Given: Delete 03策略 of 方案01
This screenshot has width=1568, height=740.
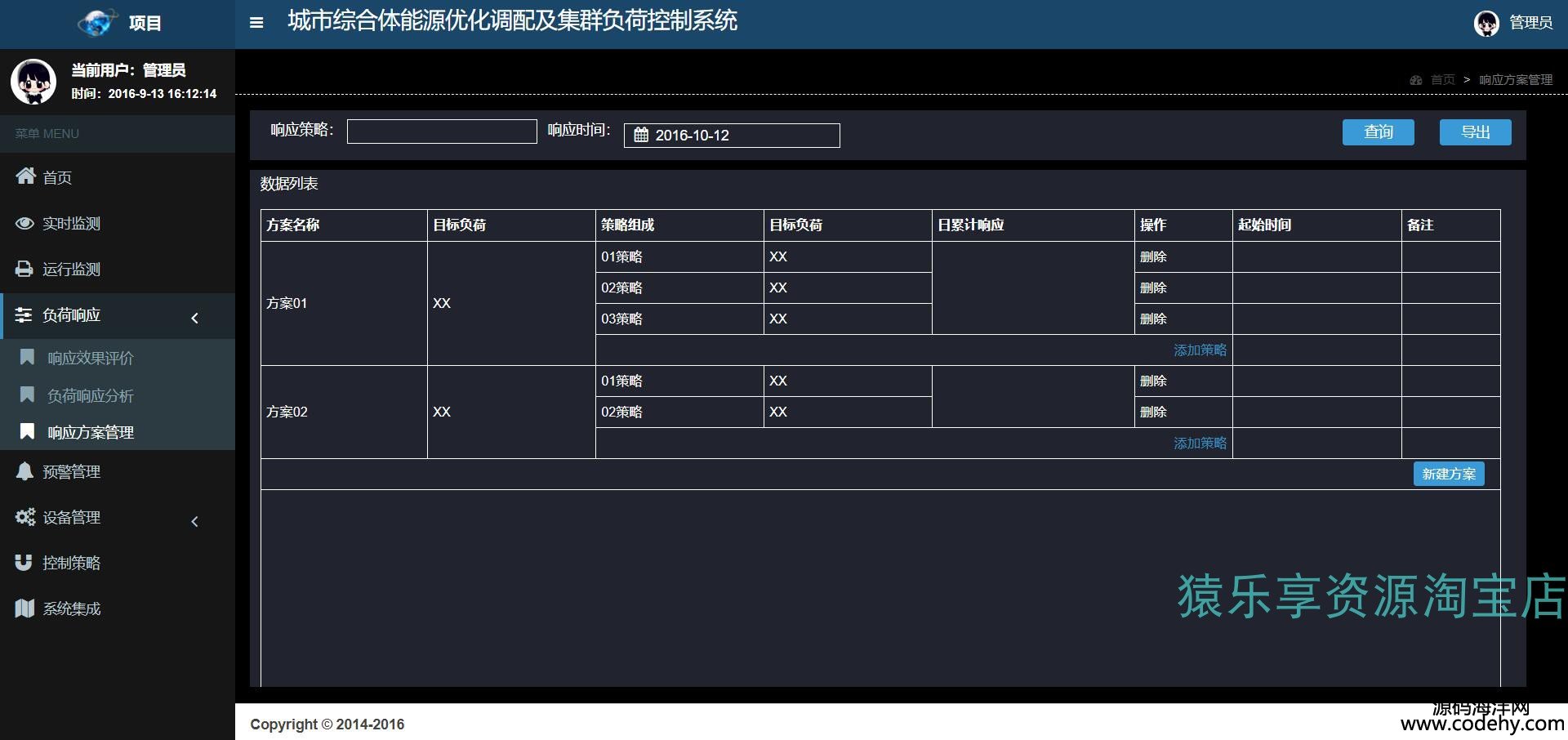Looking at the screenshot, I should (x=1153, y=319).
